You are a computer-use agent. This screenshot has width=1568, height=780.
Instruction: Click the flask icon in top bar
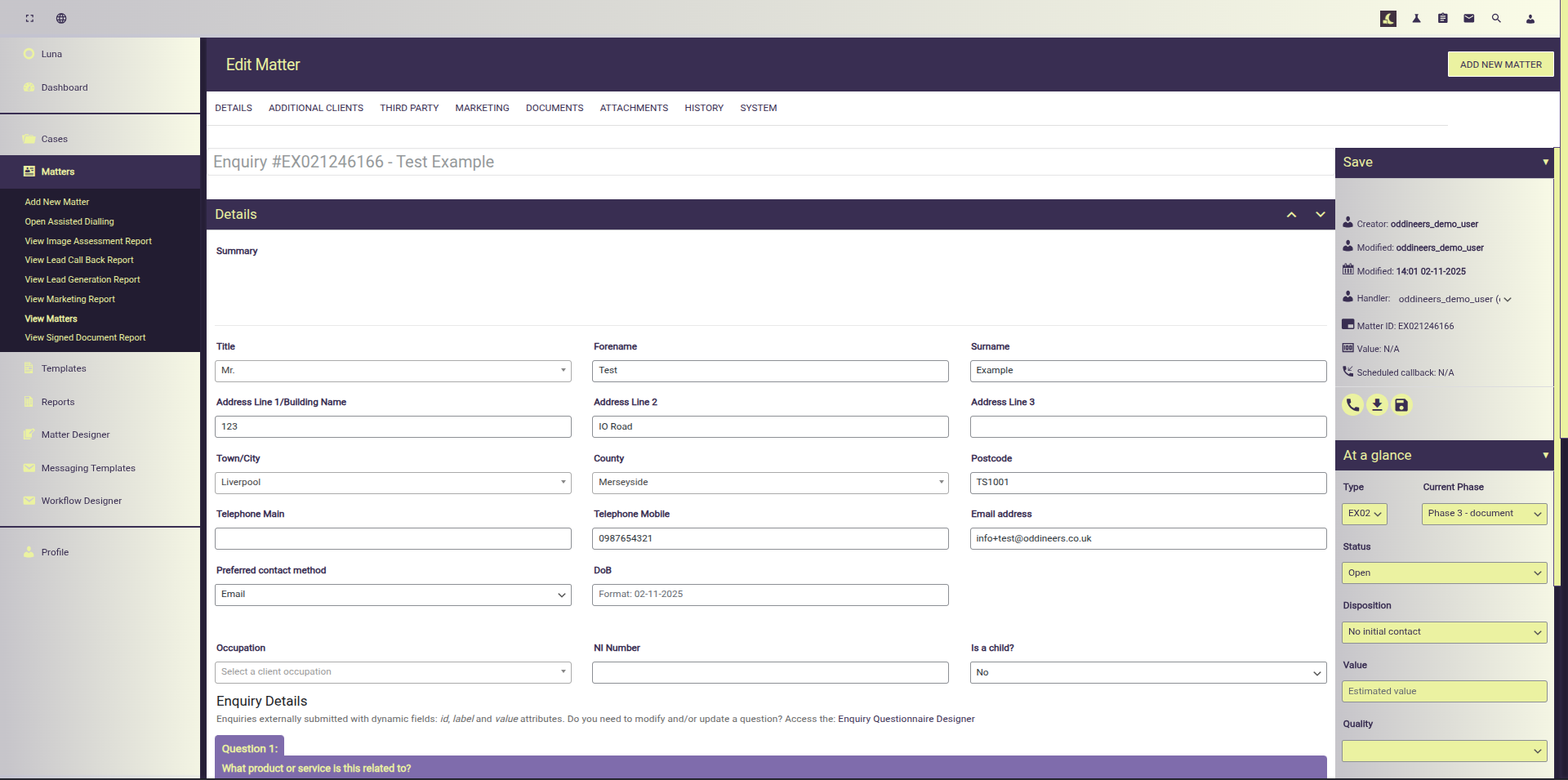click(1417, 19)
